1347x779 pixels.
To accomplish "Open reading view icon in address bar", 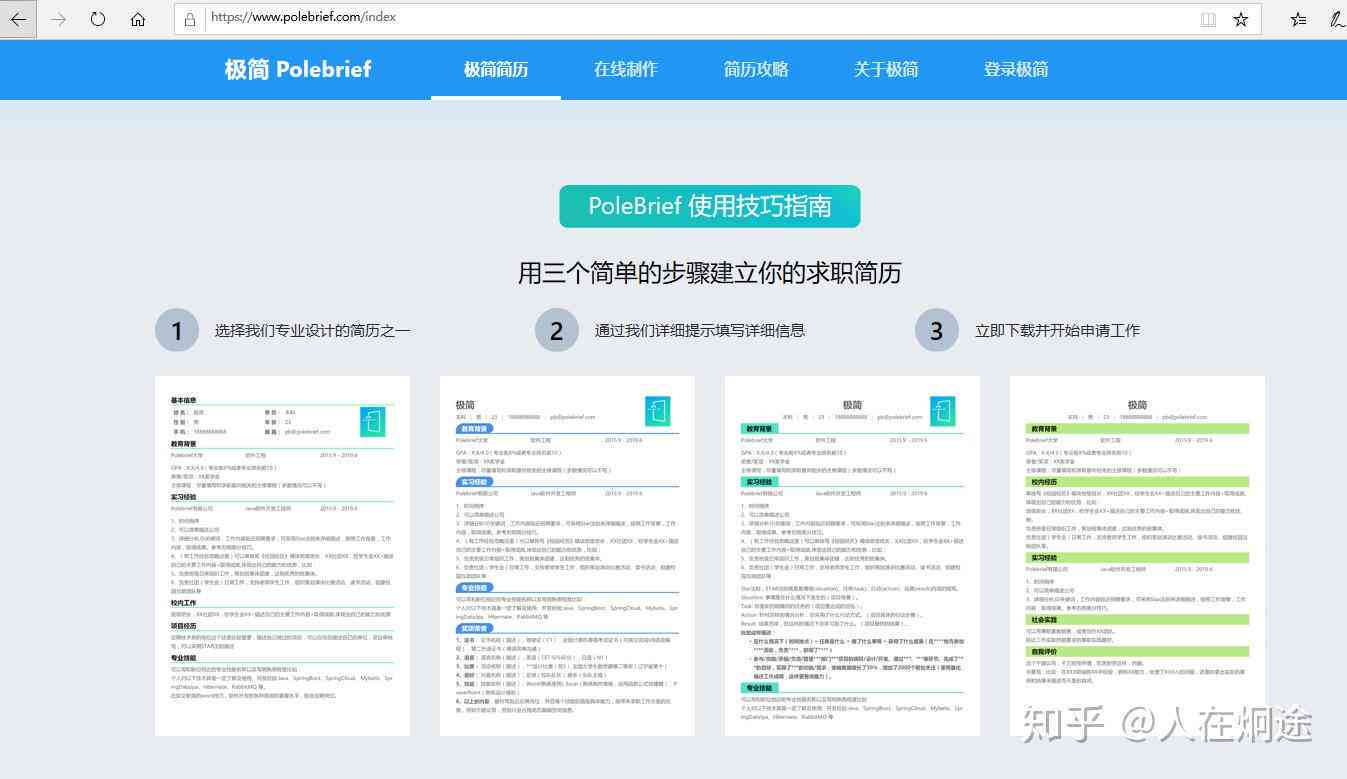I will (x=1208, y=19).
